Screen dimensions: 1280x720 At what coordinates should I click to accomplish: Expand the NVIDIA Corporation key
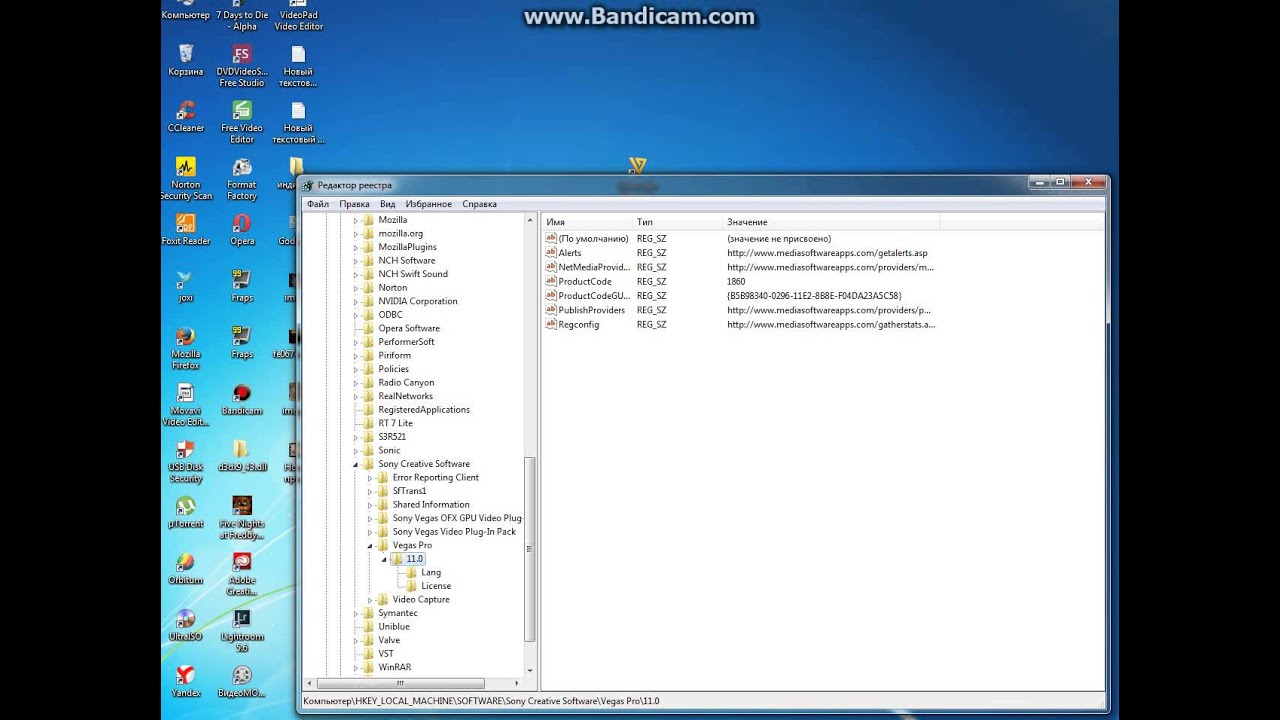click(355, 301)
